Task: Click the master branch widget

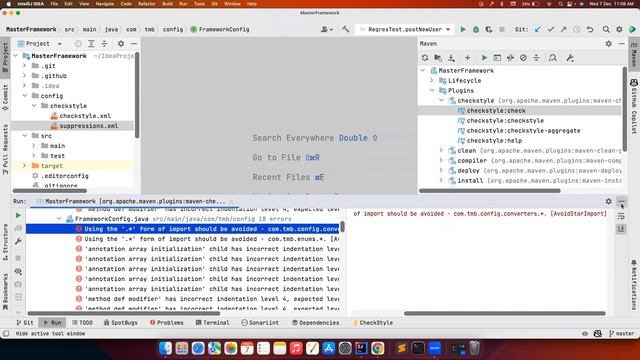Action: pos(621,333)
